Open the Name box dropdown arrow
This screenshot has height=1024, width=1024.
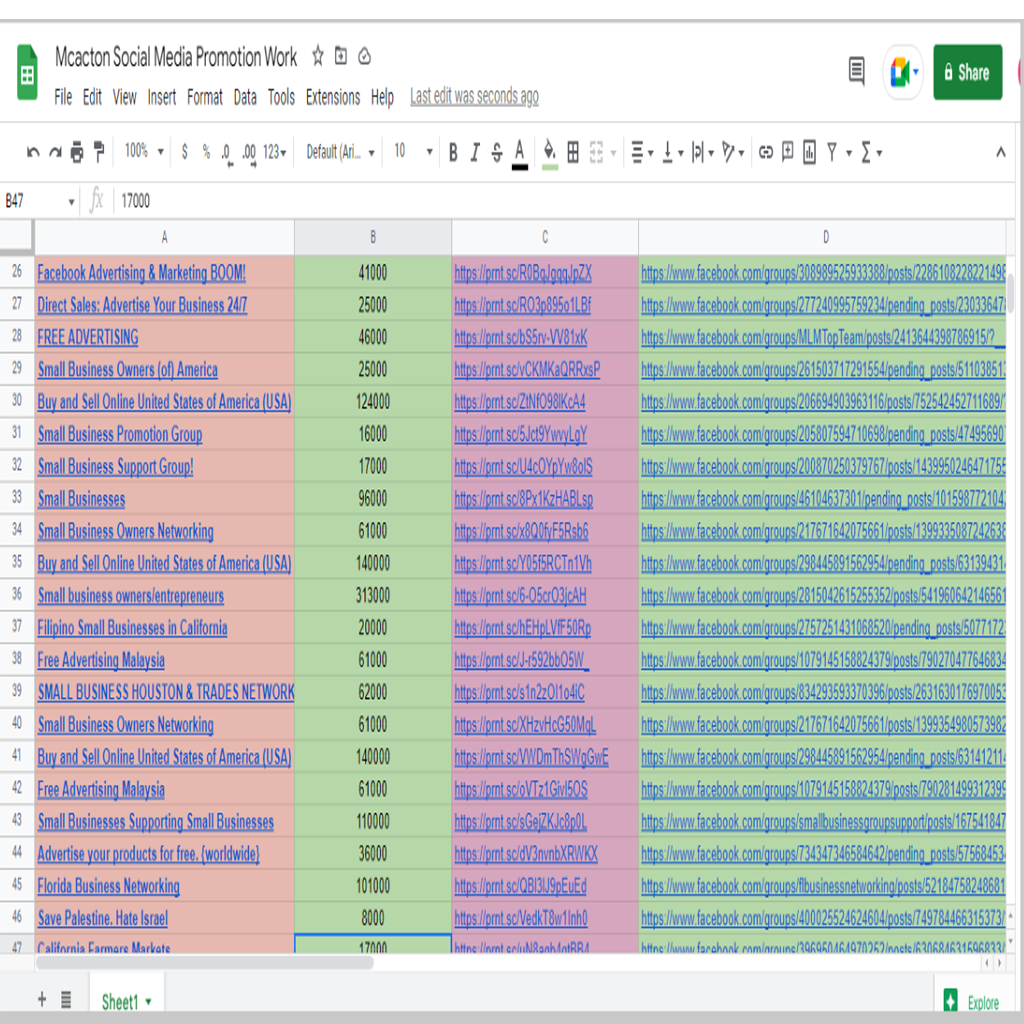coord(71,202)
